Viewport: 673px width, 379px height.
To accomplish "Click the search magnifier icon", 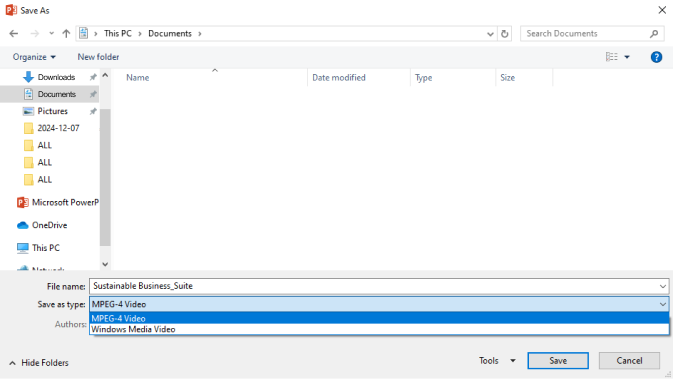I will coord(654,33).
